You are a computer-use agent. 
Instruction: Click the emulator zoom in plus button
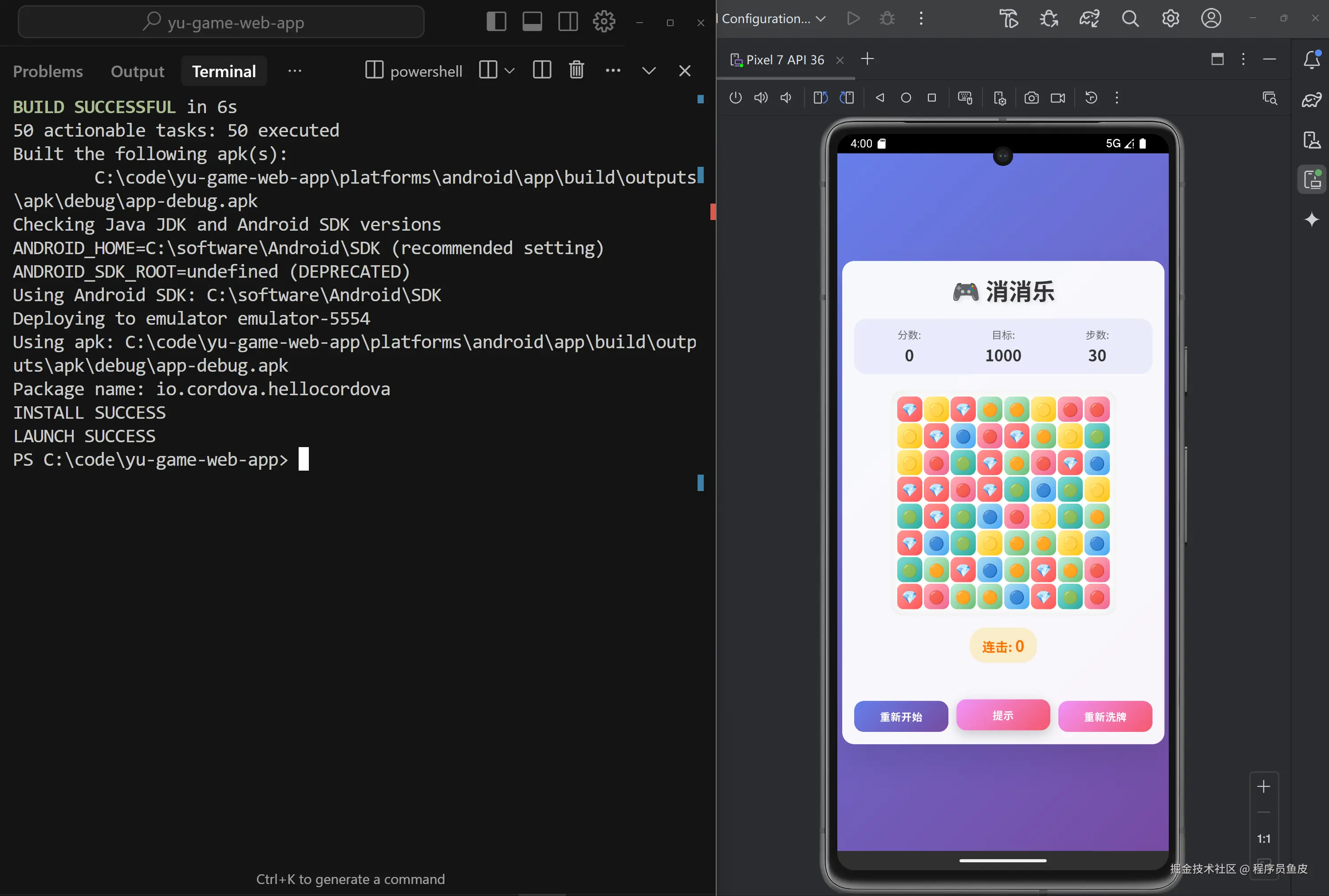pyautogui.click(x=1263, y=786)
